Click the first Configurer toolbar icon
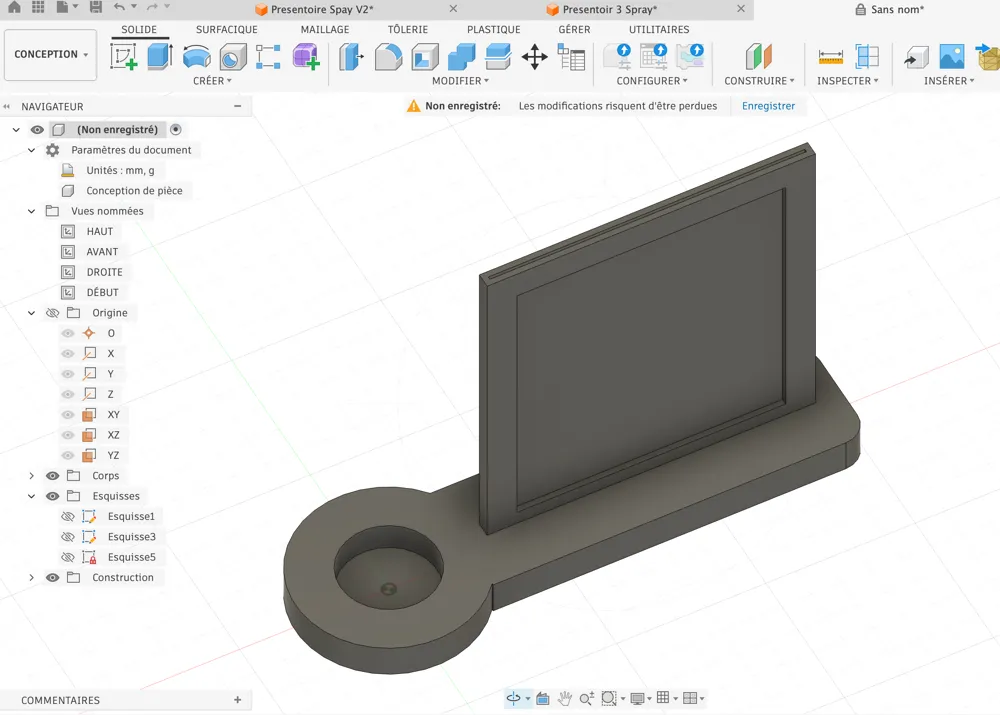This screenshot has height=715, width=1000. pos(617,56)
